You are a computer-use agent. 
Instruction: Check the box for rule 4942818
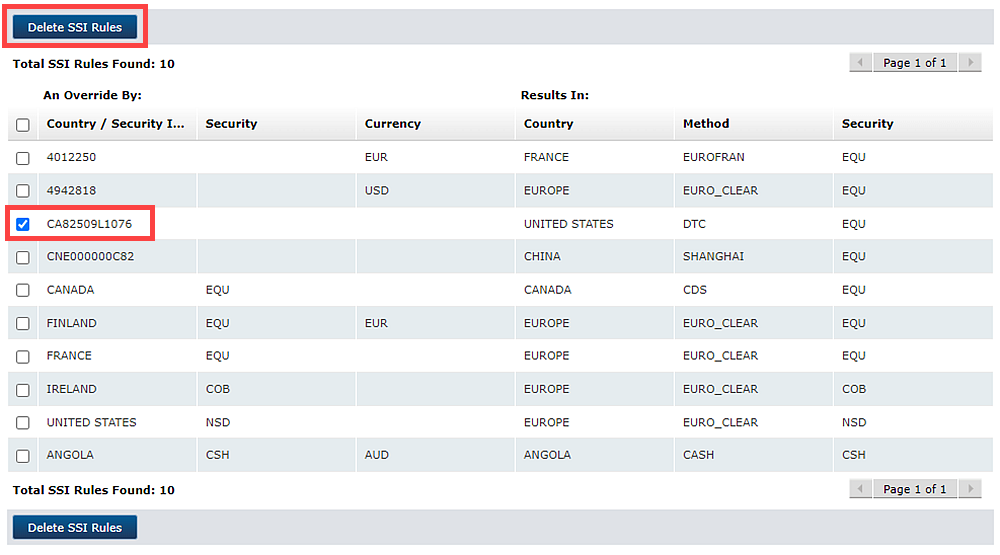point(23,191)
